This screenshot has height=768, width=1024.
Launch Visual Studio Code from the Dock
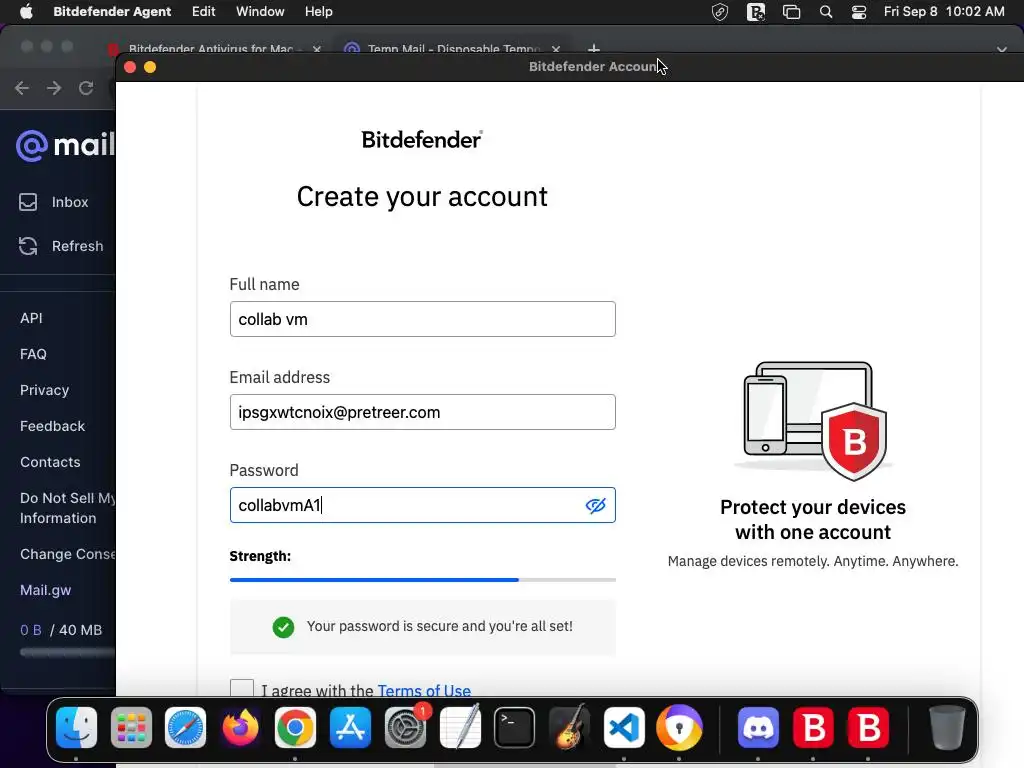click(x=624, y=727)
